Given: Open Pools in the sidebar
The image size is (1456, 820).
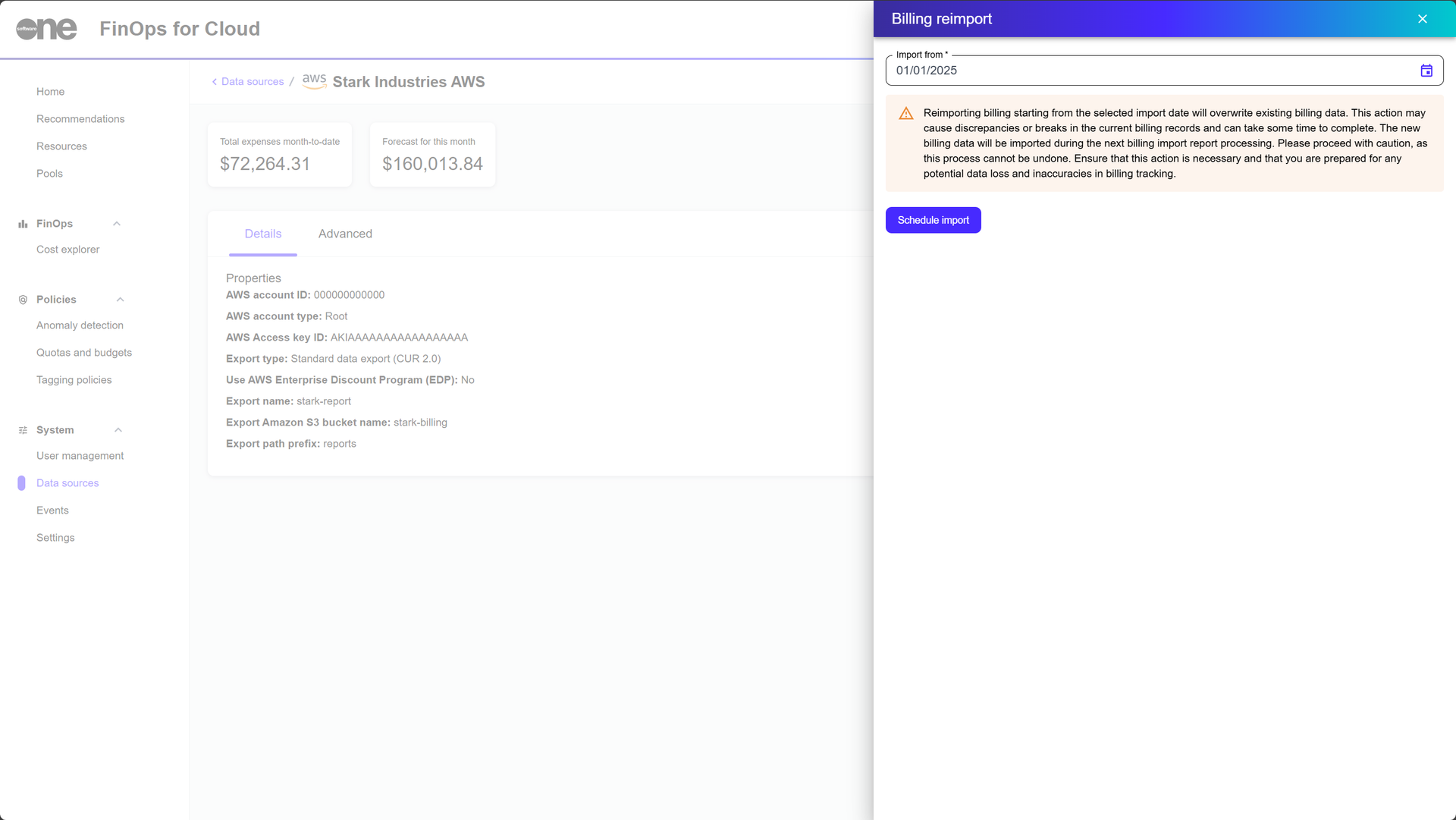Looking at the screenshot, I should [x=49, y=174].
